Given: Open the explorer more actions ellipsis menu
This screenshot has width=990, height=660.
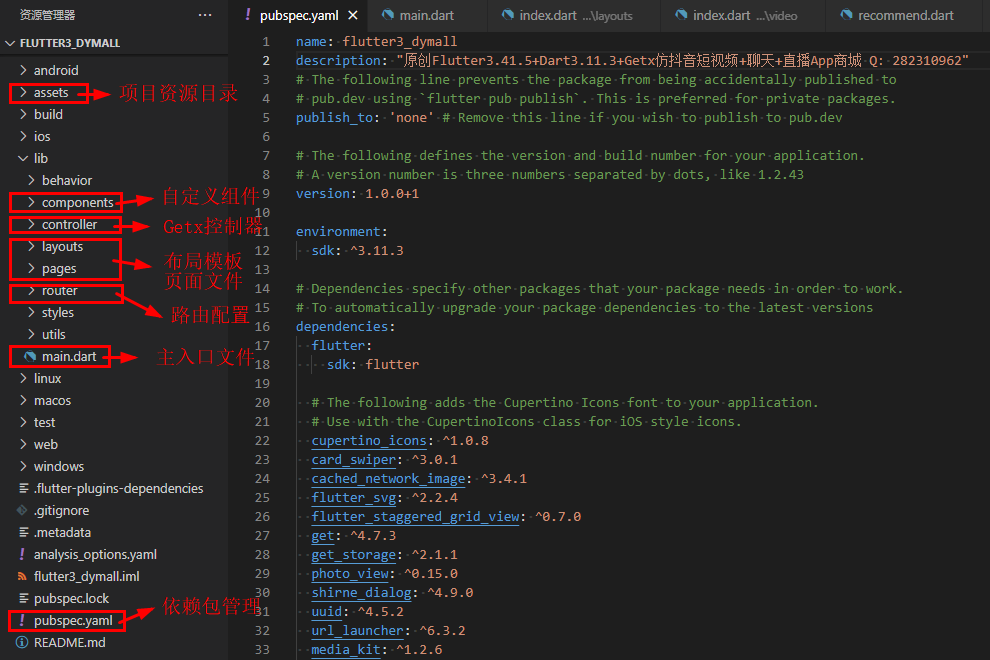Looking at the screenshot, I should click(205, 15).
